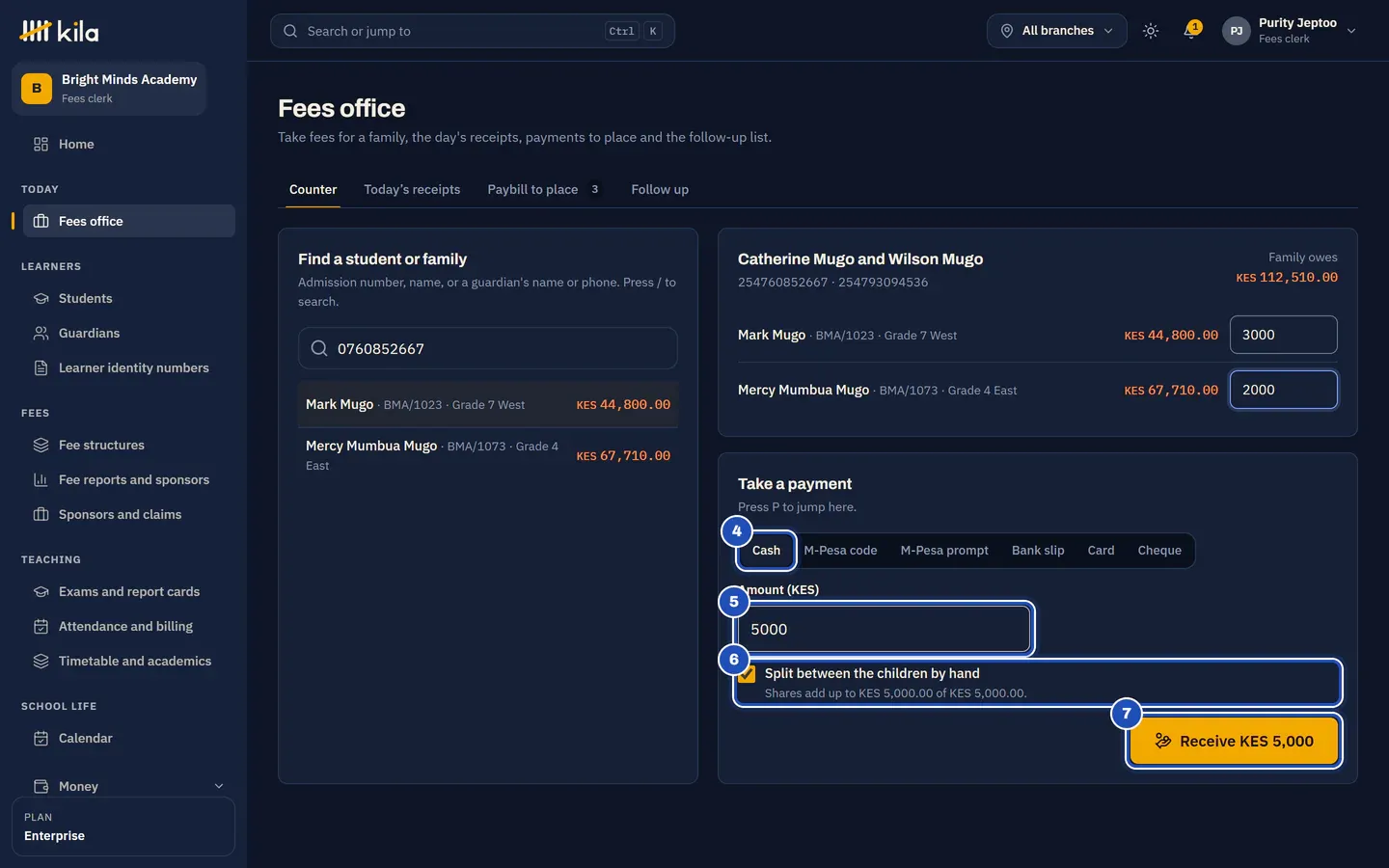Switch to the Counter tab
Screen dimensions: 1389x868
[313, 189]
